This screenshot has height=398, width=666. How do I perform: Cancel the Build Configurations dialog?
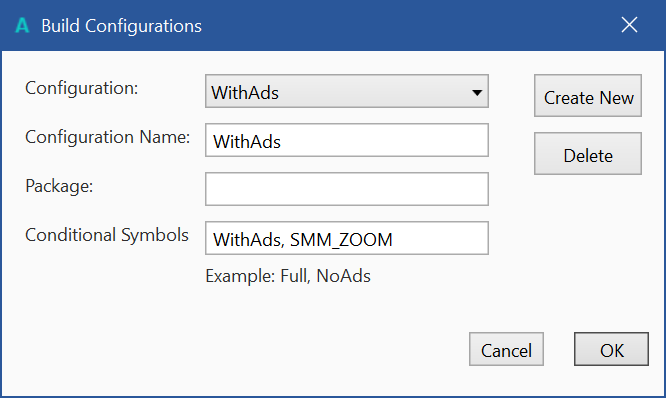pyautogui.click(x=506, y=349)
